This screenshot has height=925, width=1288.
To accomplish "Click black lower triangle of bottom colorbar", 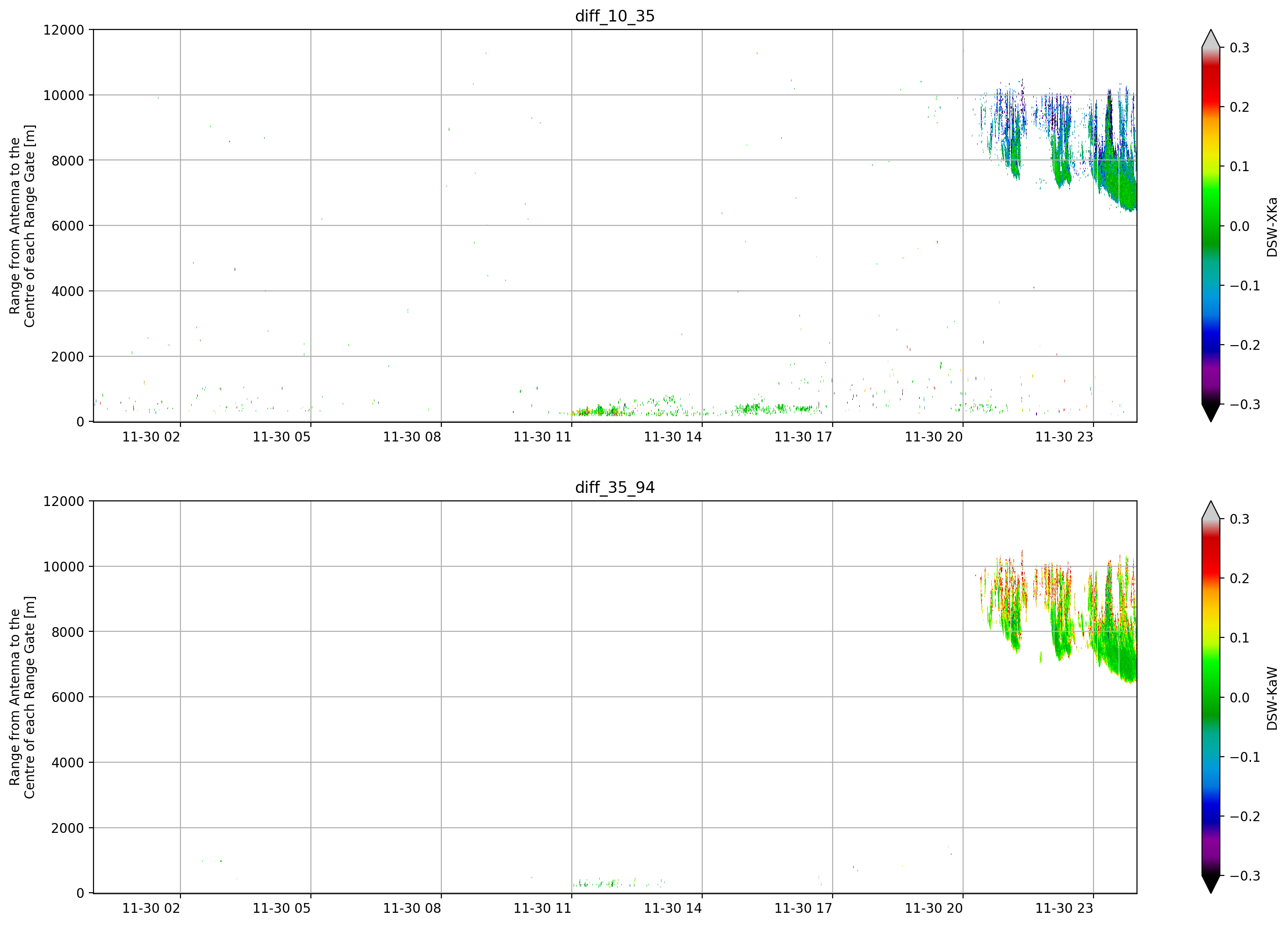I will [x=1211, y=884].
